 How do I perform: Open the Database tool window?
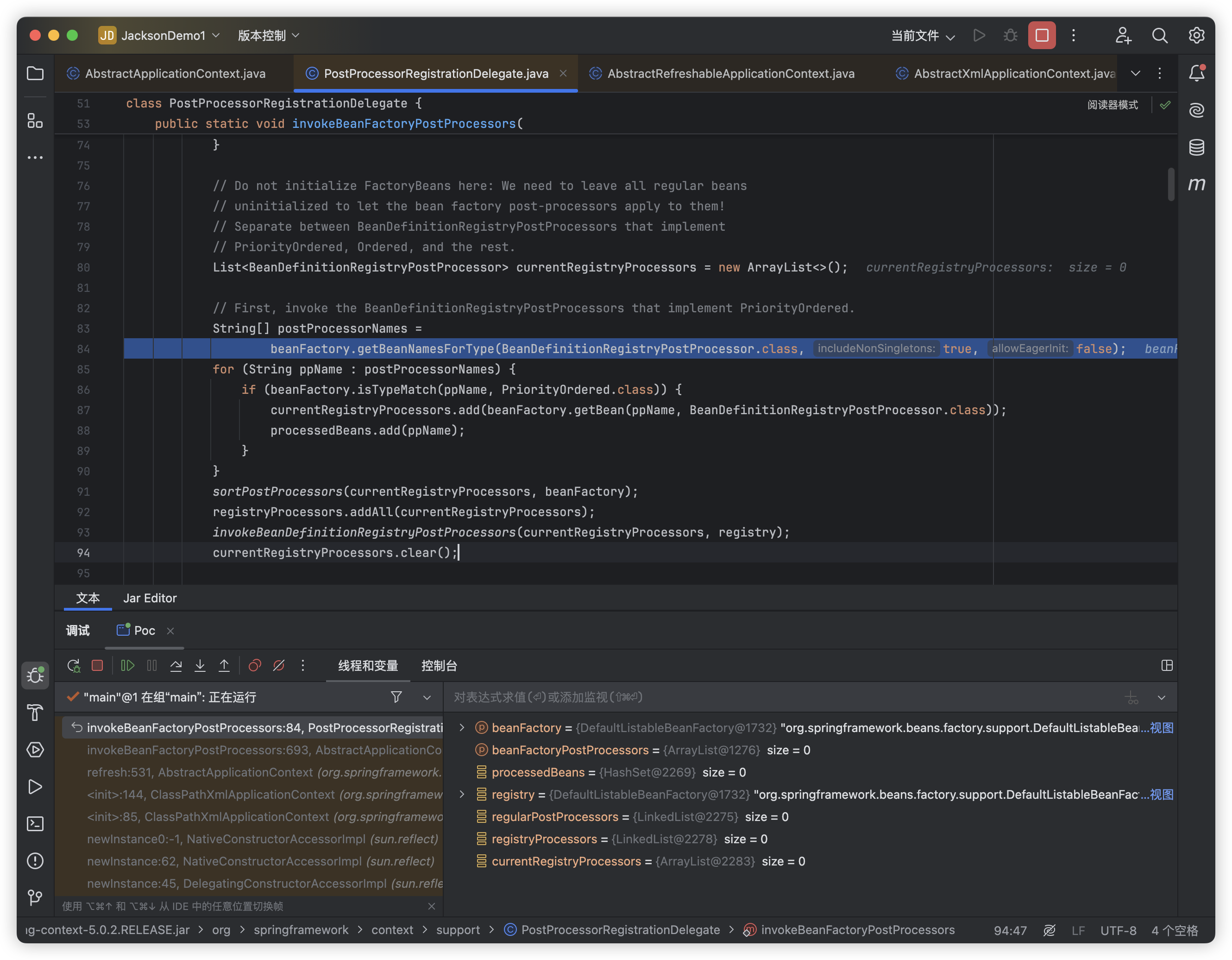[1196, 147]
